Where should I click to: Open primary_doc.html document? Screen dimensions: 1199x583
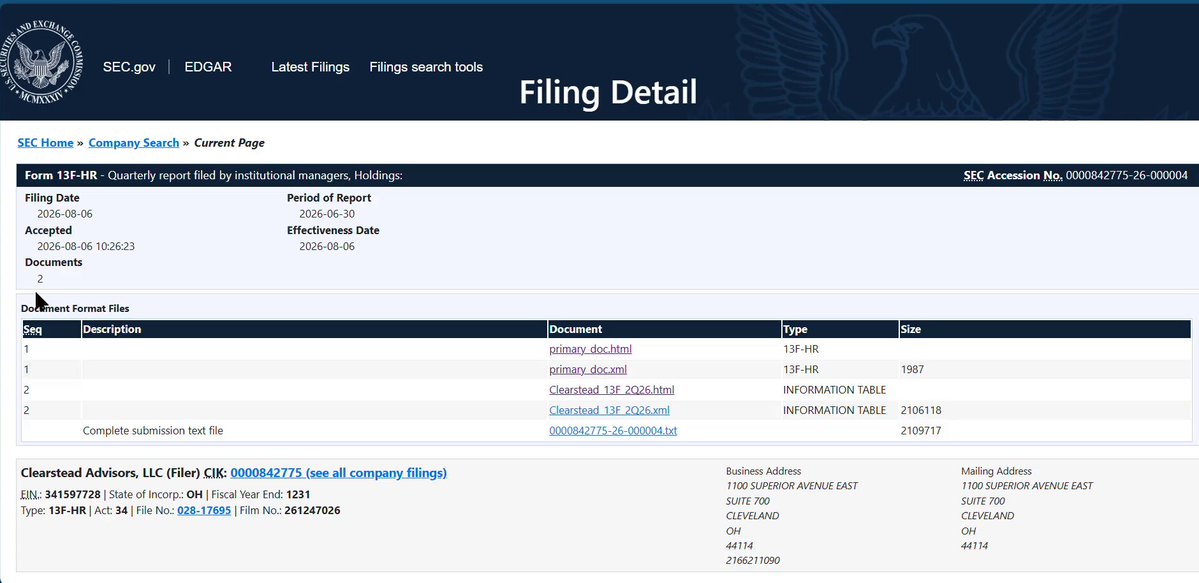[590, 350]
